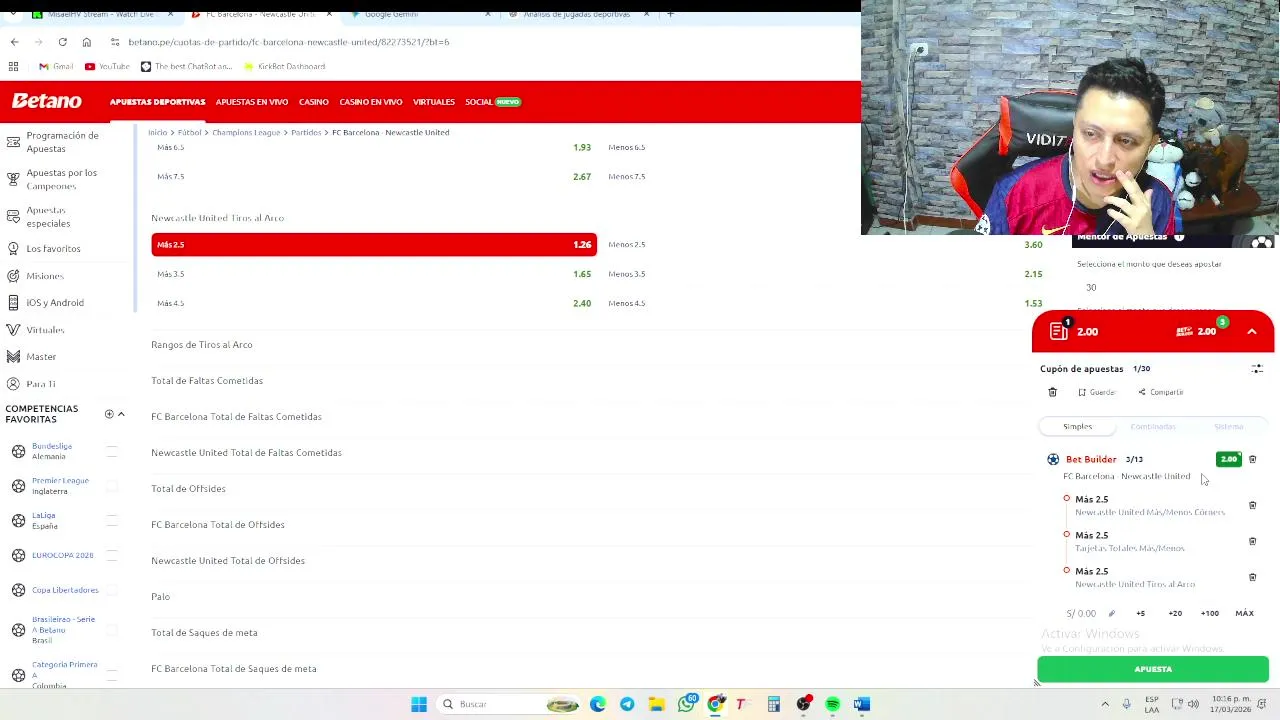Open Spotify from the taskbar
1280x720 pixels.
832,704
